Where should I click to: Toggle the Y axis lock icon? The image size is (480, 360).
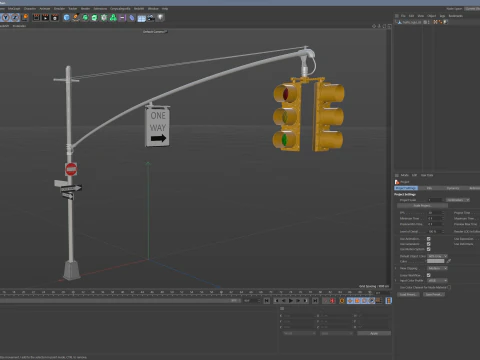pyautogui.click(x=6, y=17)
